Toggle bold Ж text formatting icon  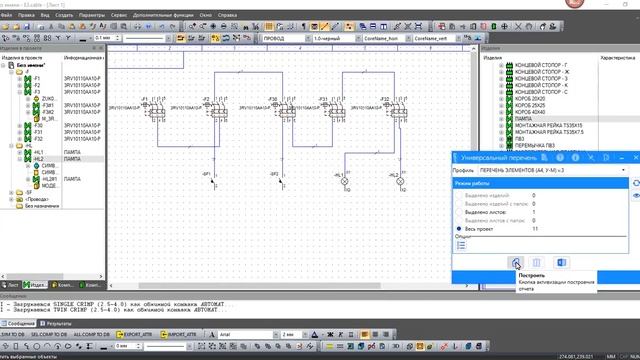point(330,335)
